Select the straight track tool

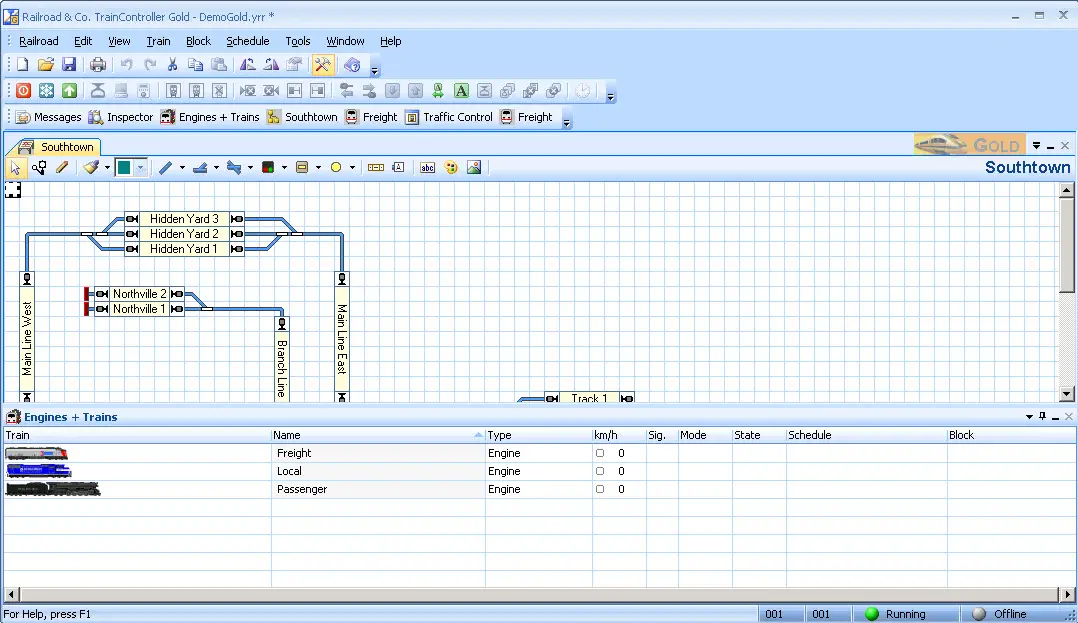coord(166,168)
